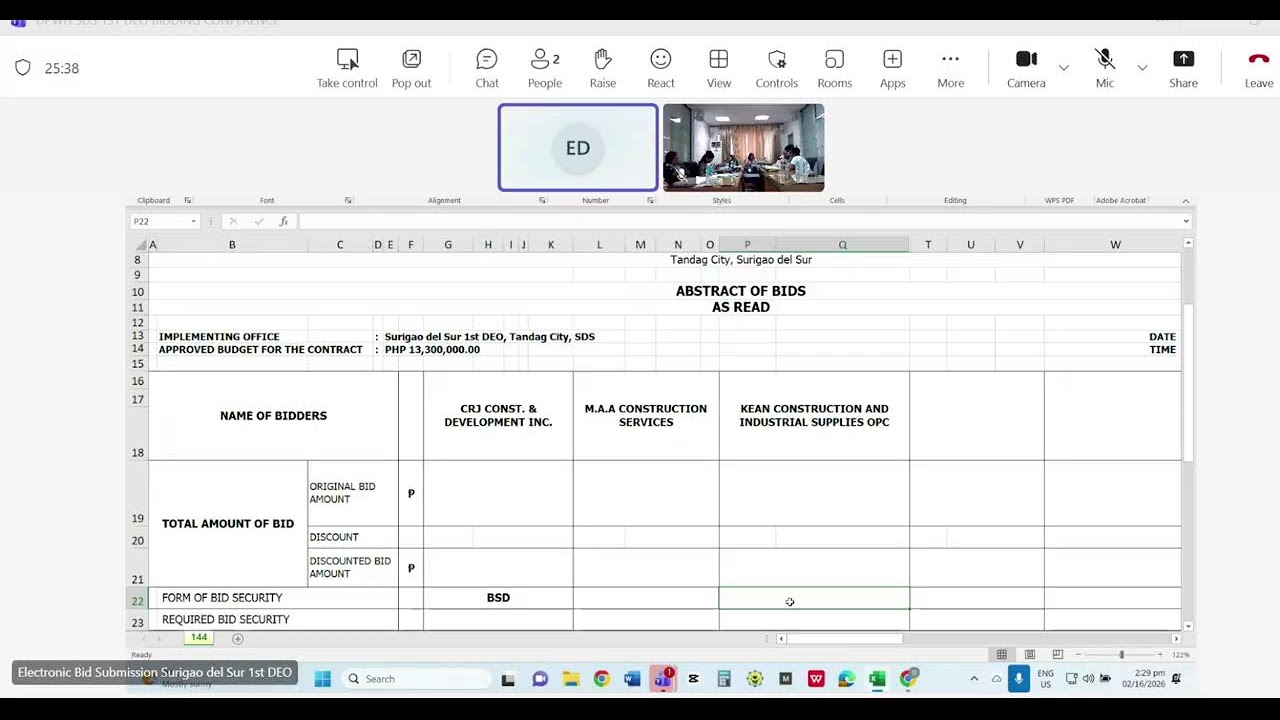Click the BSD cell in row 22
Image resolution: width=1280 pixels, height=720 pixels.
coord(498,598)
